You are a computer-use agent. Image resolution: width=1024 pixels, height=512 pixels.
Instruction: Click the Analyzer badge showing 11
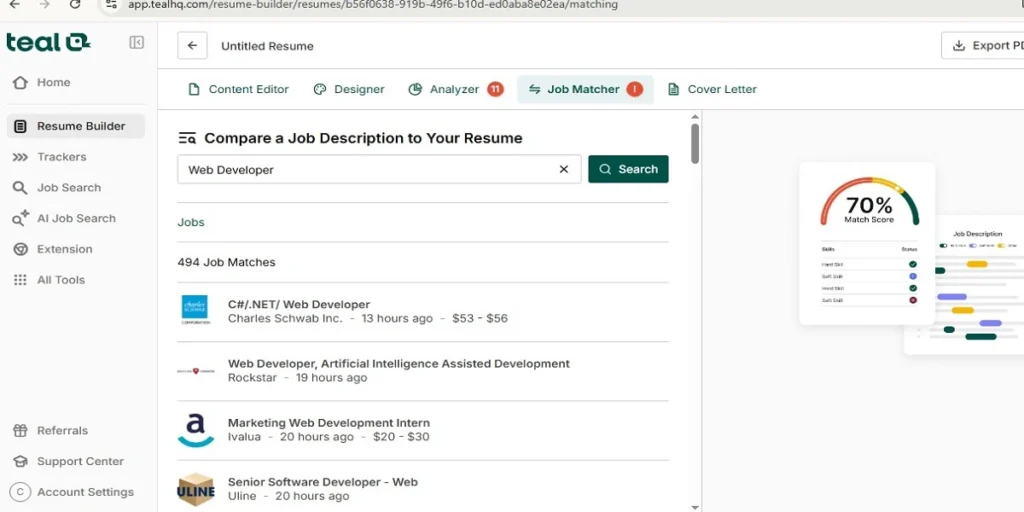pyautogui.click(x=496, y=89)
